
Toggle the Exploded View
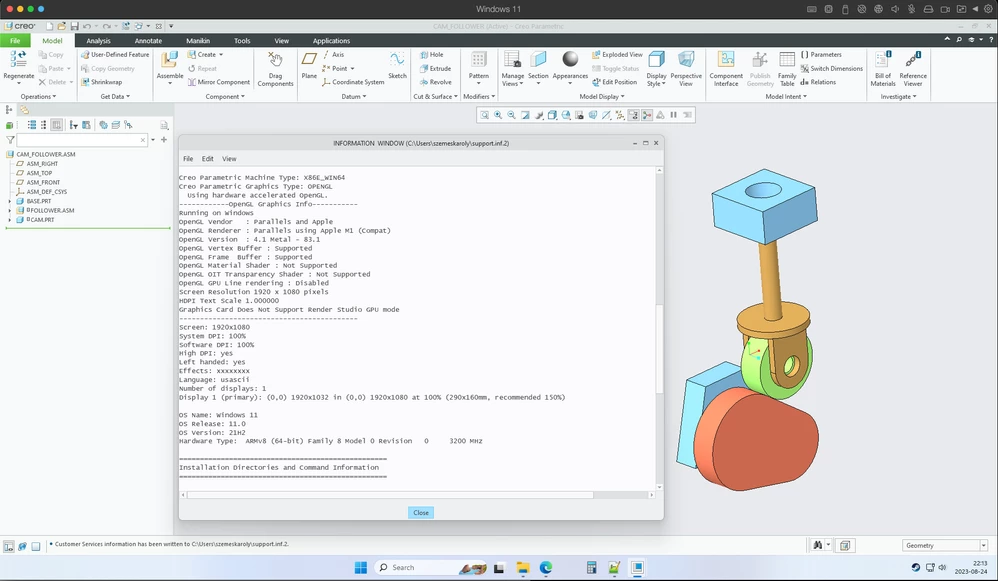(x=620, y=55)
